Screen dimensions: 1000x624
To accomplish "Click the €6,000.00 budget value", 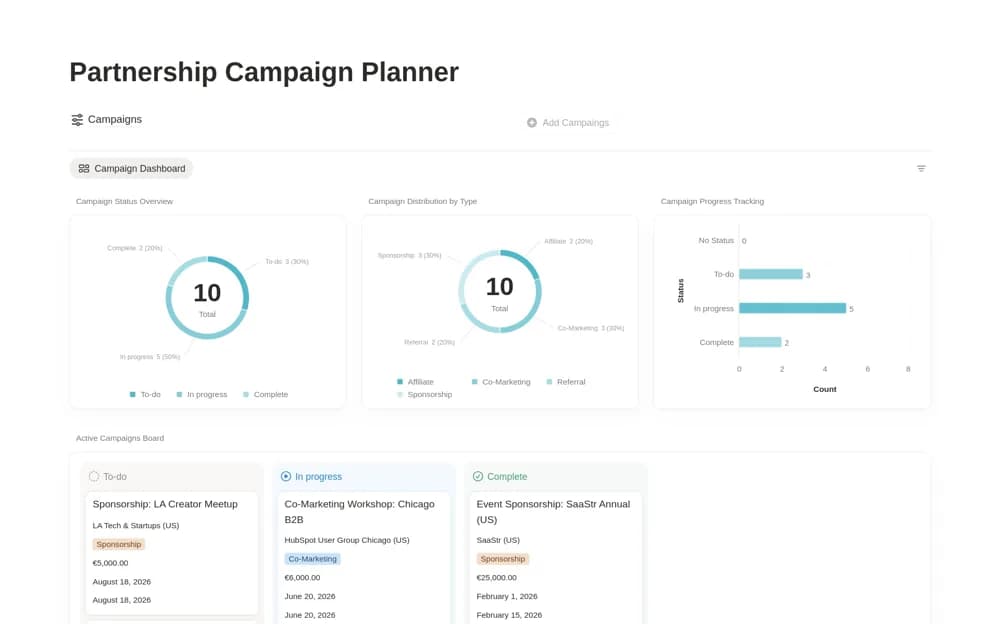I will pos(302,577).
